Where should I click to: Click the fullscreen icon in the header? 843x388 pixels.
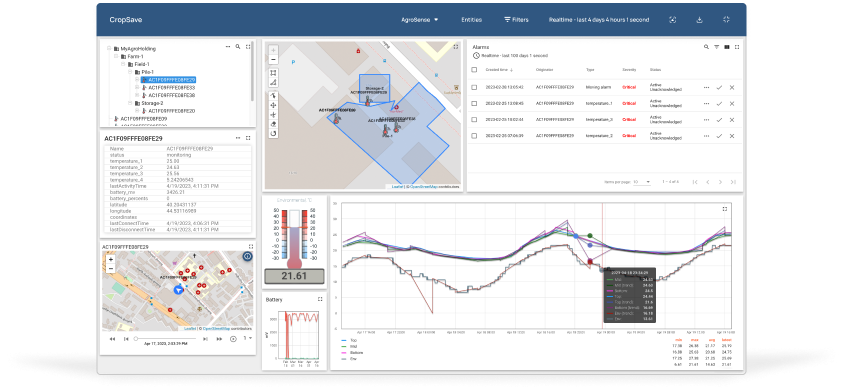[x=726, y=19]
